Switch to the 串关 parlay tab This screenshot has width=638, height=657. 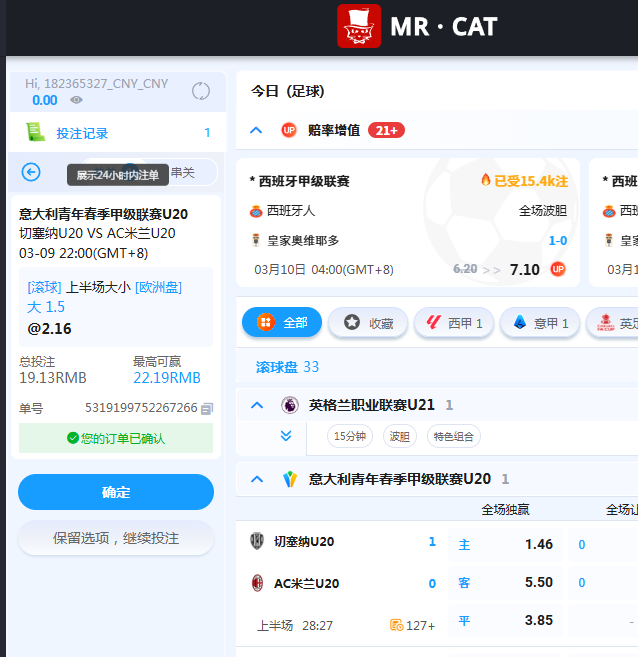(183, 172)
